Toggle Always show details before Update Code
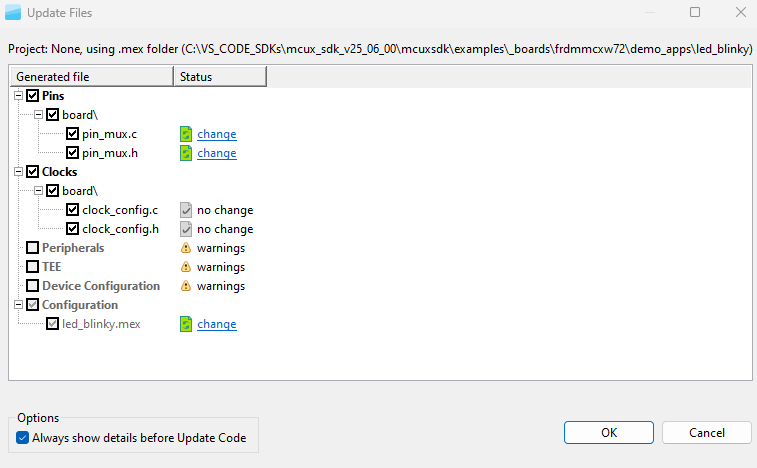The image size is (757, 468). 23,438
